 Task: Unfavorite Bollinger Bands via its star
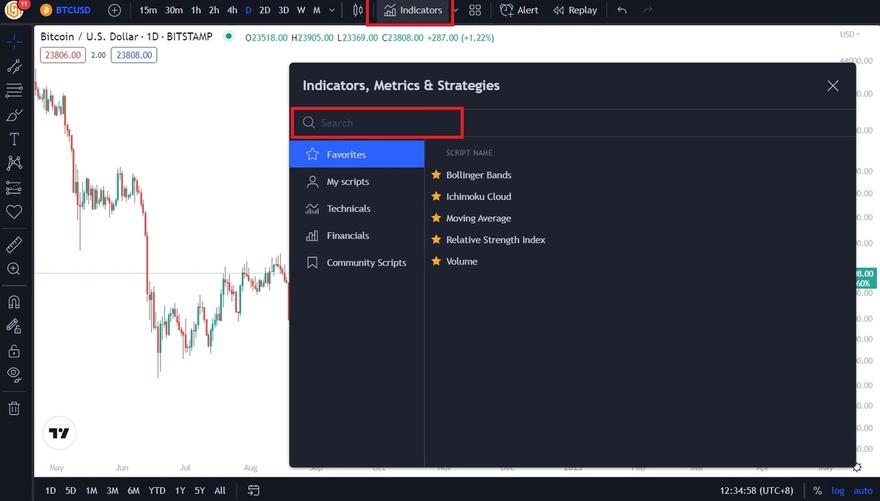coord(436,174)
